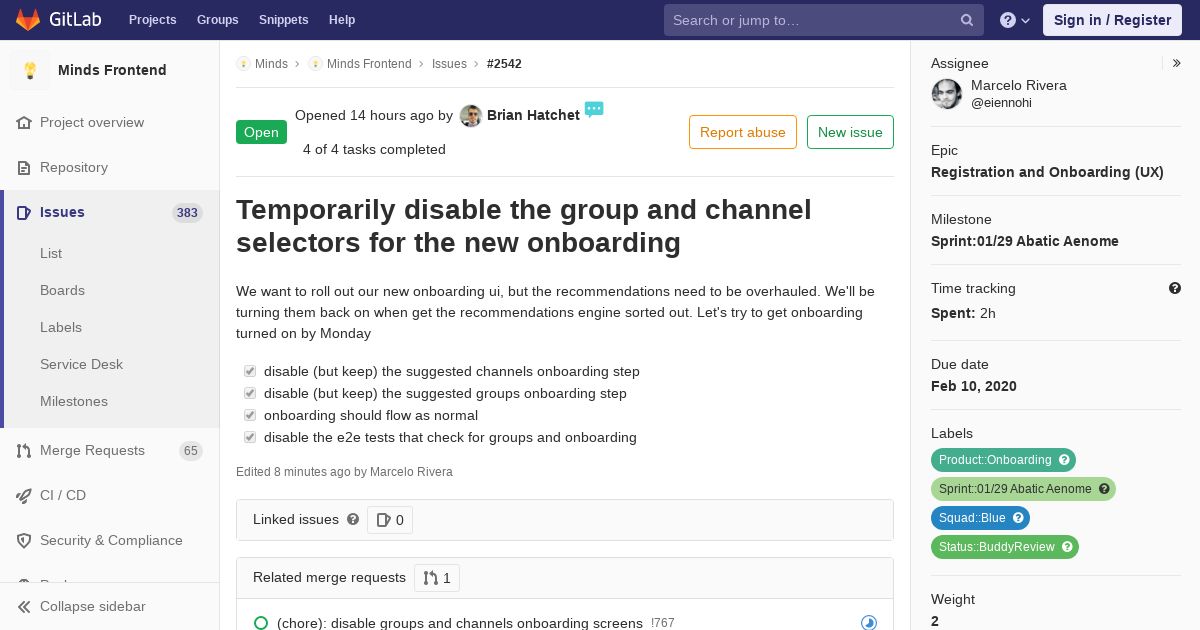The image size is (1200, 630).
Task: Click the chat bubble icon by author
Action: [x=594, y=109]
